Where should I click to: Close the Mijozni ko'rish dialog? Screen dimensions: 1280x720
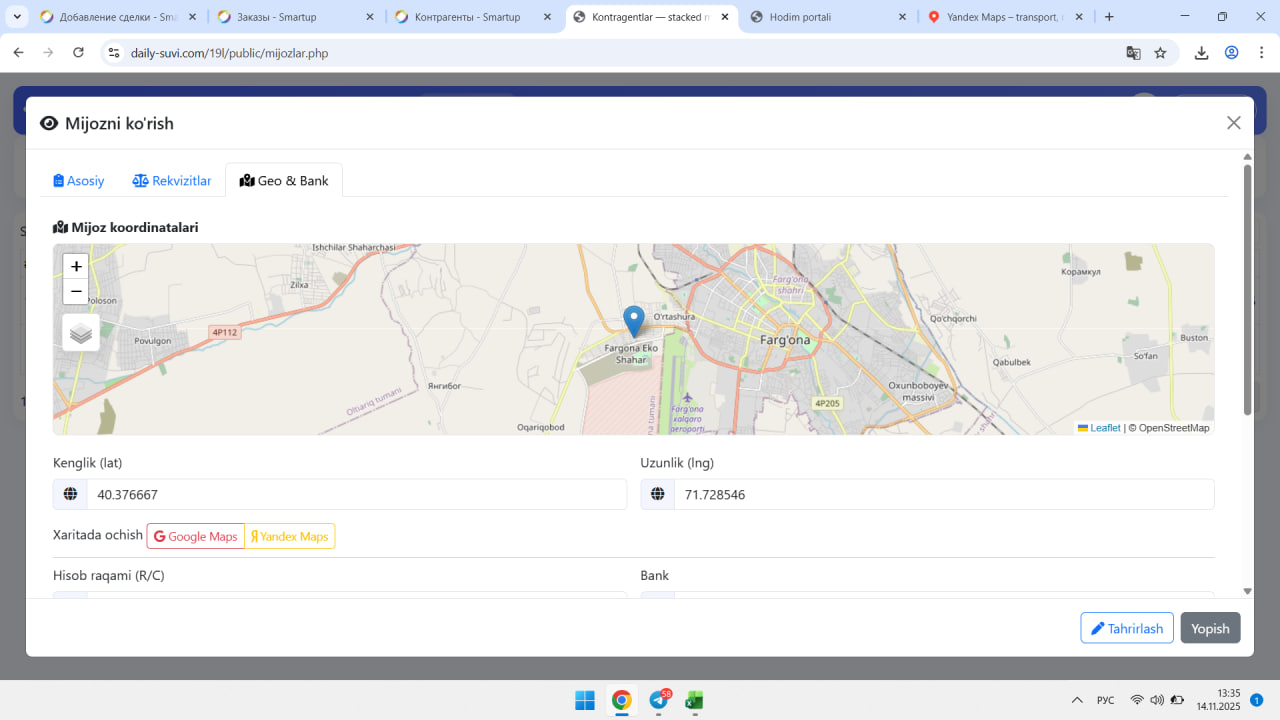(1233, 123)
